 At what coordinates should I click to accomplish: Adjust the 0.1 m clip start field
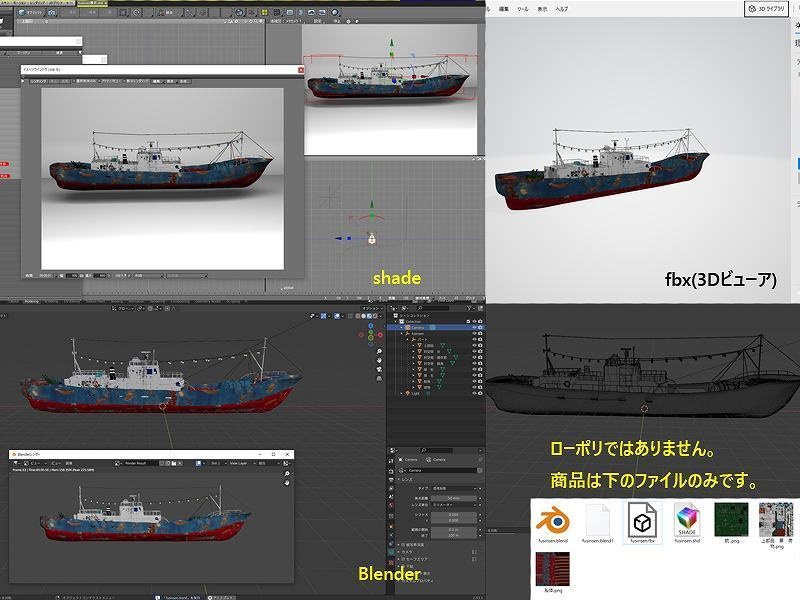click(454, 530)
